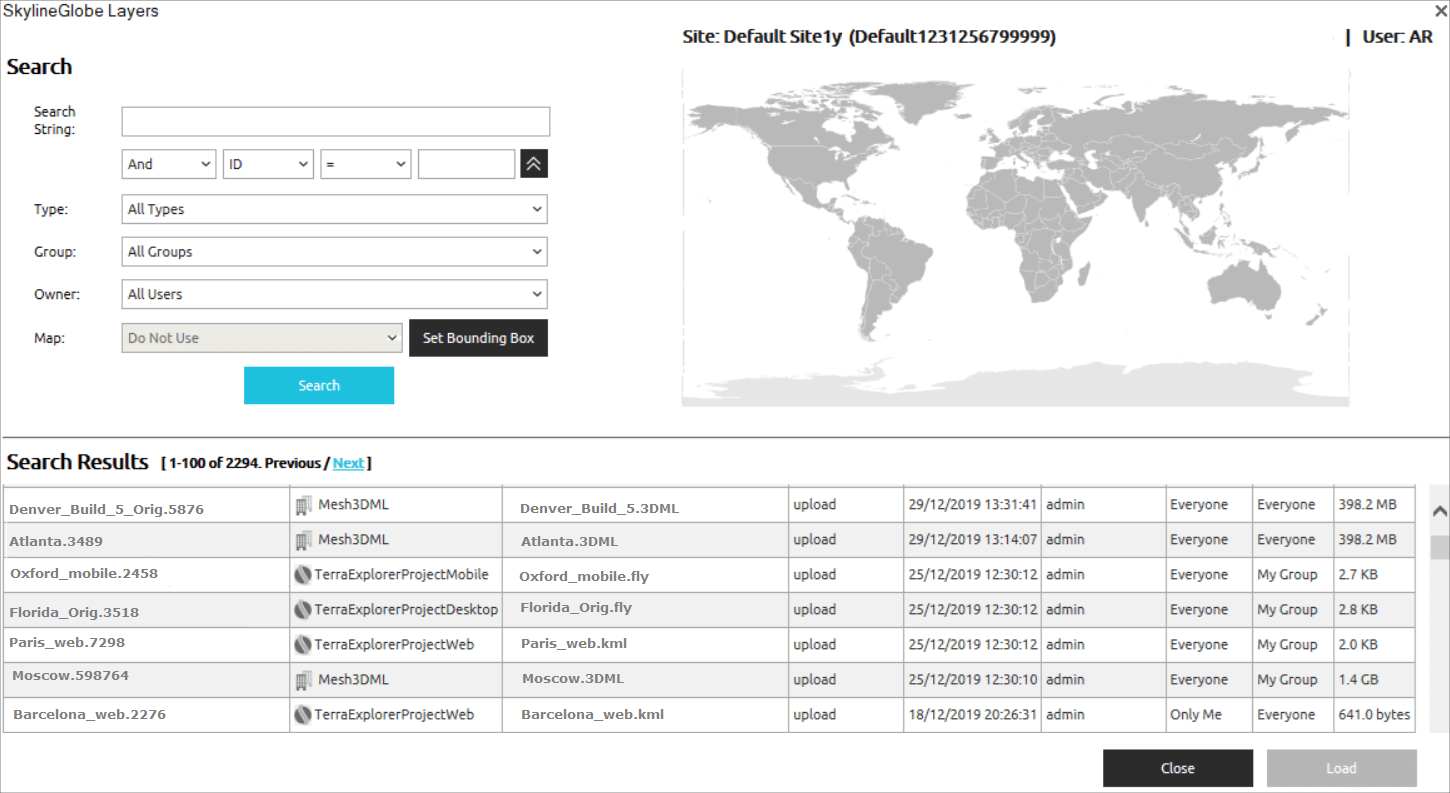
Task: Click the Set Bounding Box button
Action: click(478, 338)
